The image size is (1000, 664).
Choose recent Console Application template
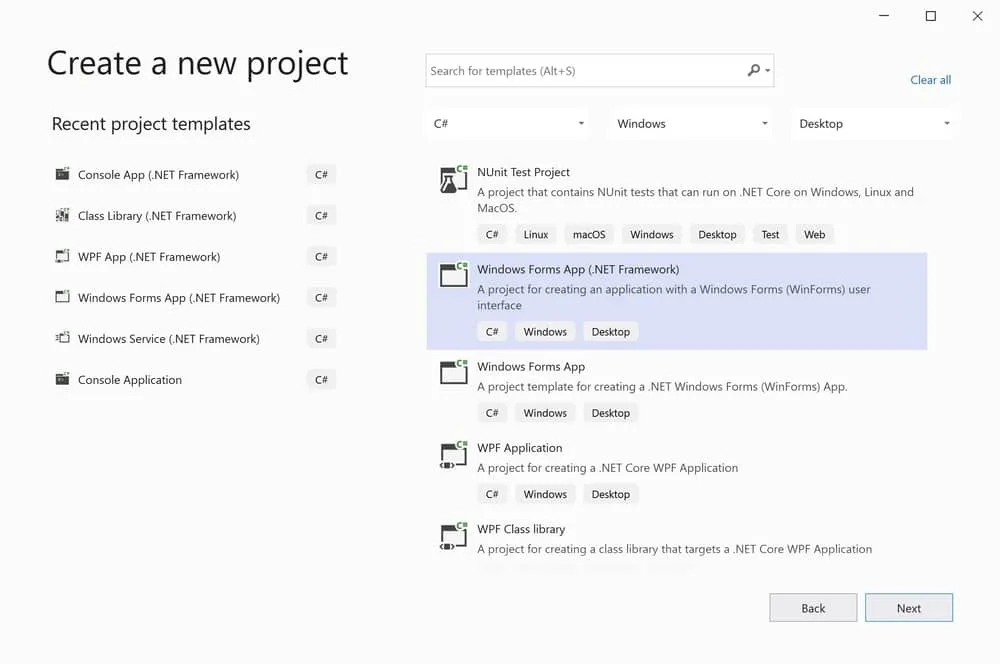pyautogui.click(x=130, y=380)
